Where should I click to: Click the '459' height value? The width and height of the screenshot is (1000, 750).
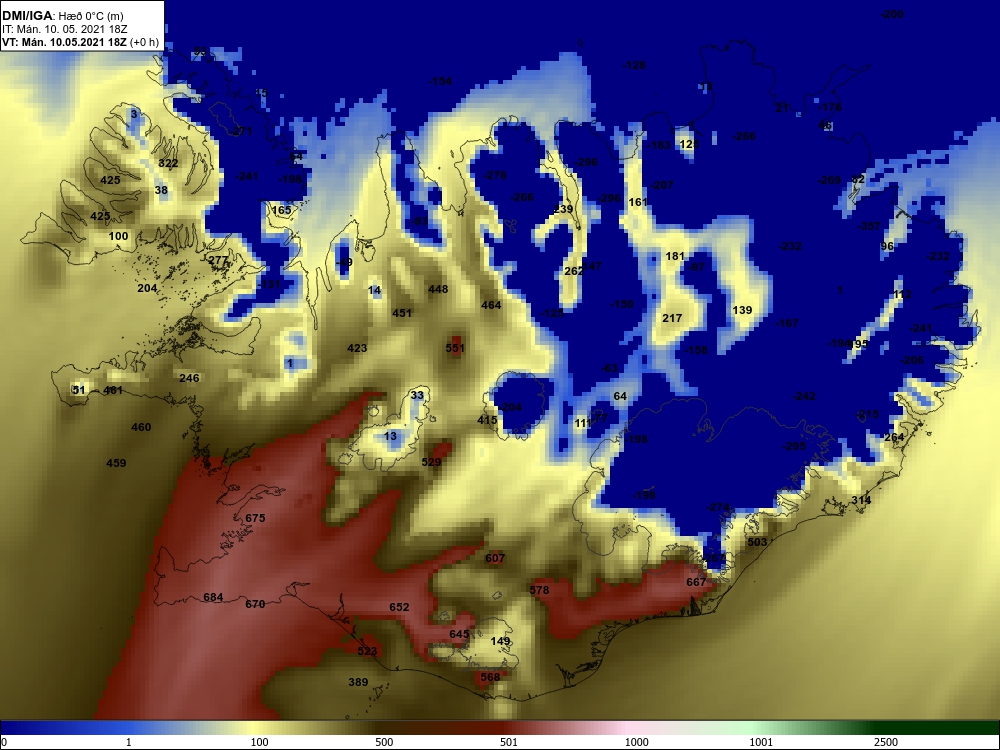coord(116,463)
